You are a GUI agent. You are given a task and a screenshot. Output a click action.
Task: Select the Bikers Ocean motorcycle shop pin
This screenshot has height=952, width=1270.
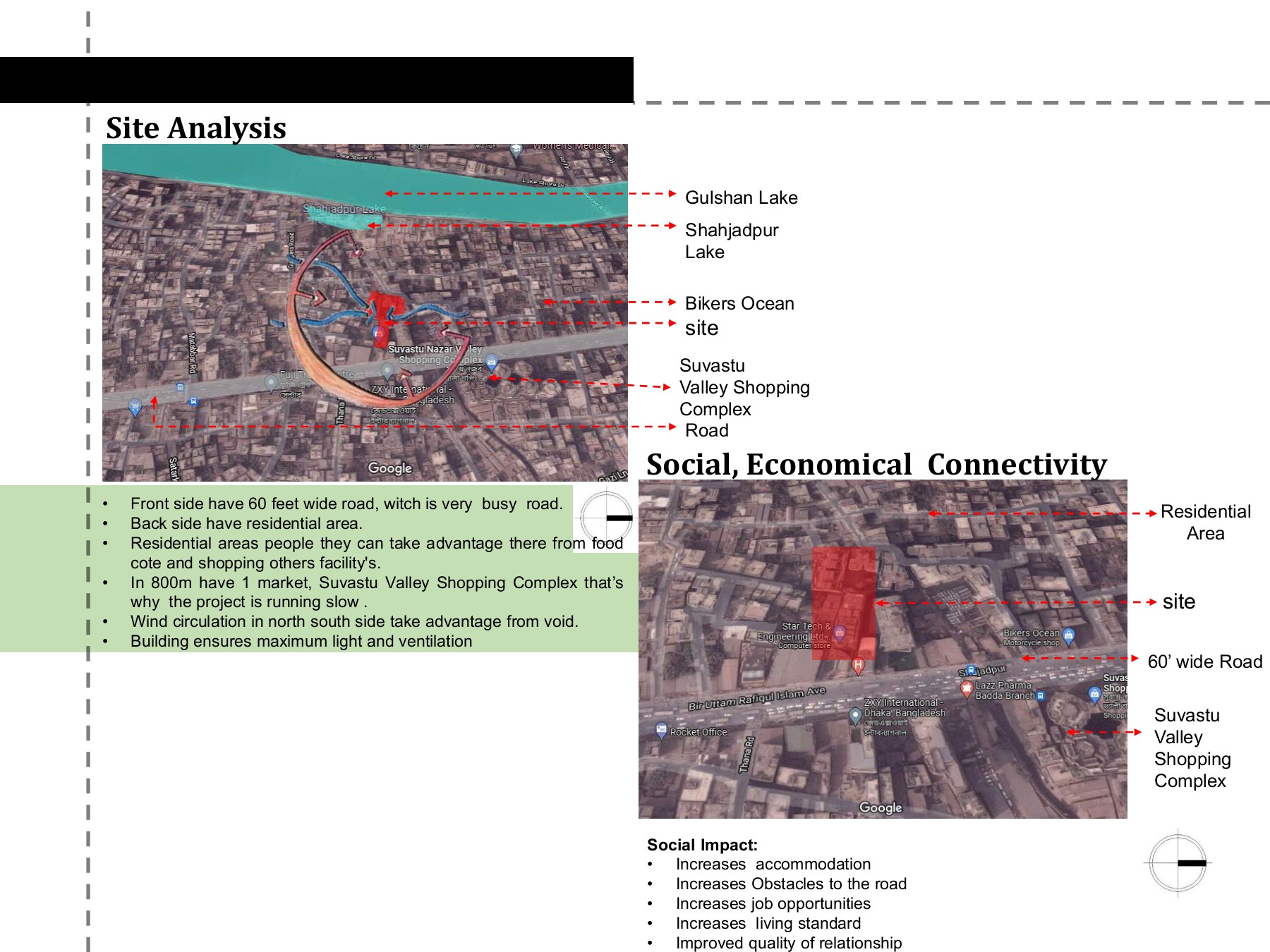(x=1068, y=636)
